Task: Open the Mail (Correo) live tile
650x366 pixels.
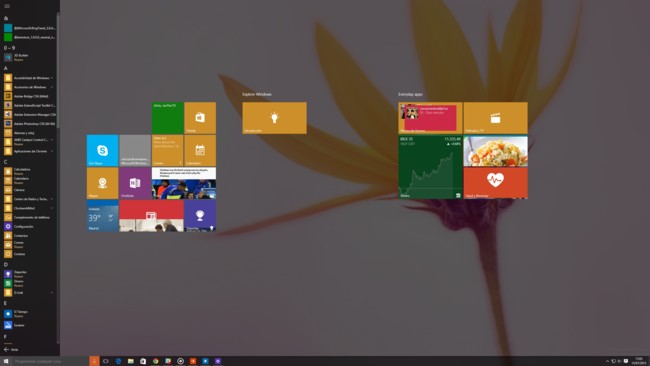Action: point(167,150)
